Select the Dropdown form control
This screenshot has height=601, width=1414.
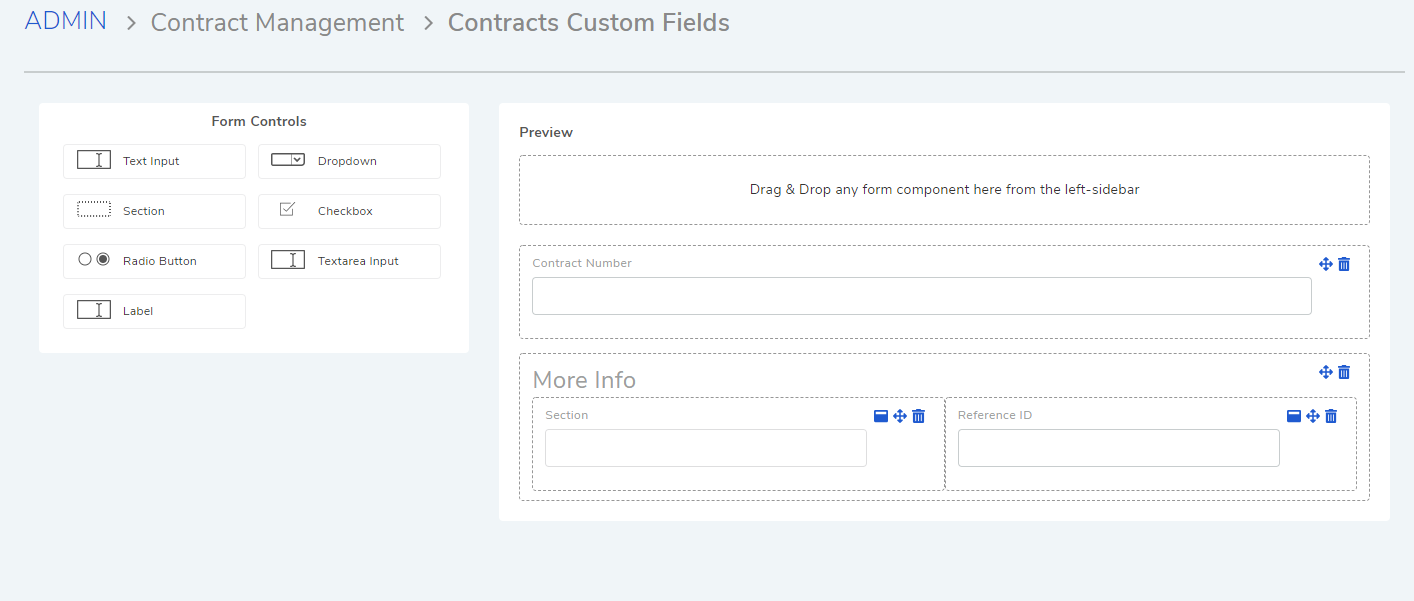[x=349, y=161]
